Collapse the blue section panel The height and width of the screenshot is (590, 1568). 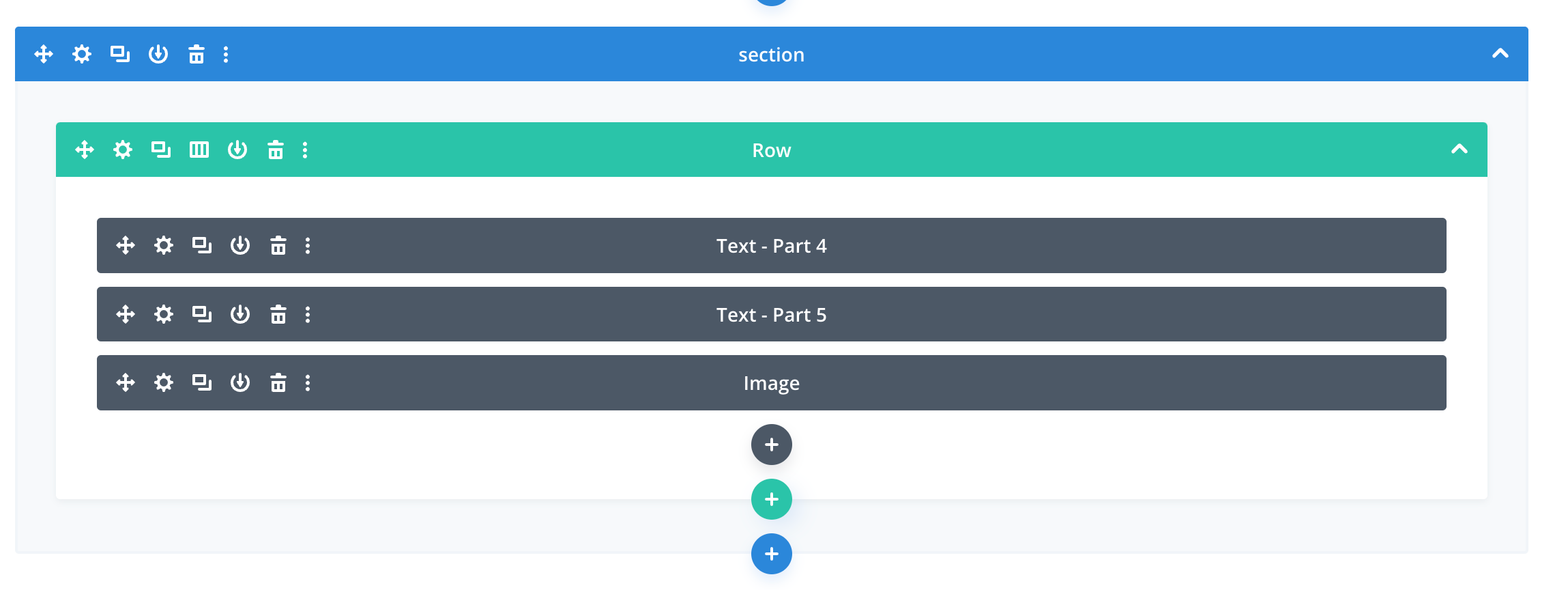(x=1500, y=54)
